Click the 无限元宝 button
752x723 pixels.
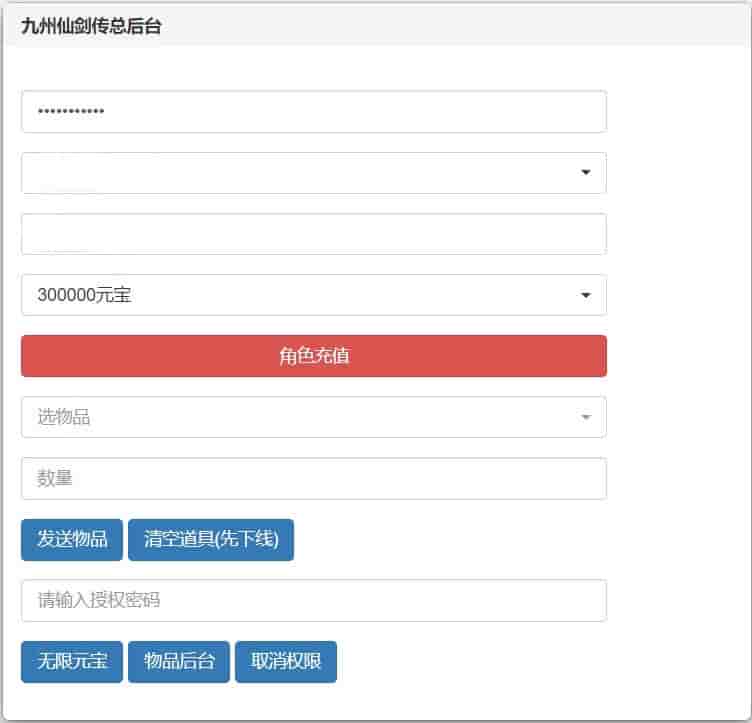coord(72,662)
